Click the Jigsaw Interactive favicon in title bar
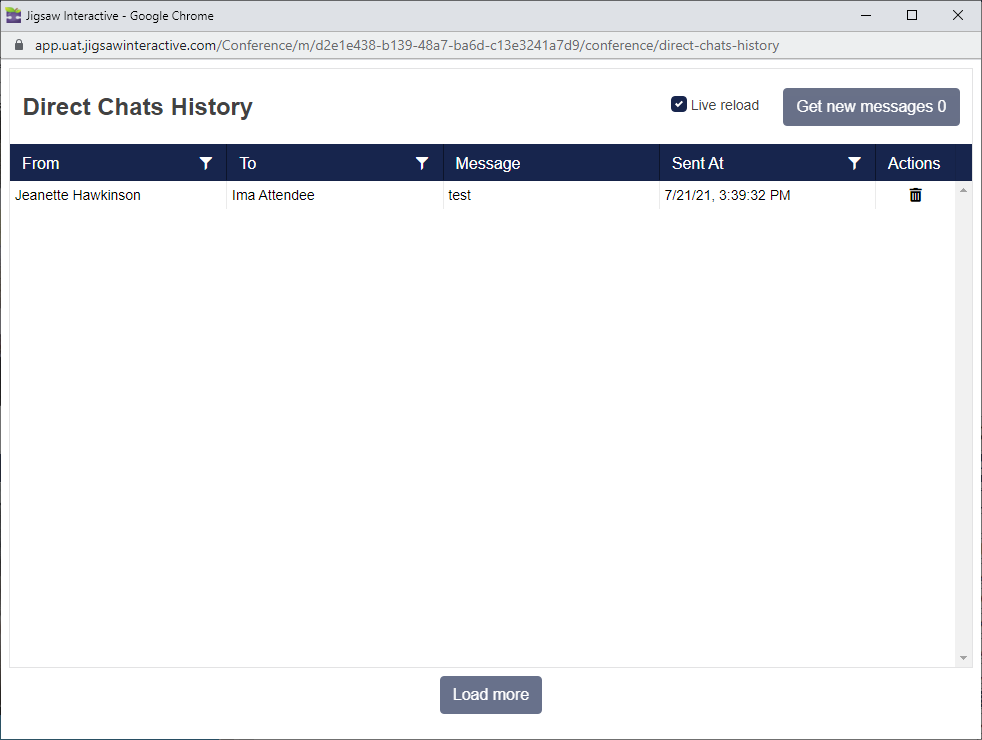This screenshot has height=740, width=982. coord(14,15)
